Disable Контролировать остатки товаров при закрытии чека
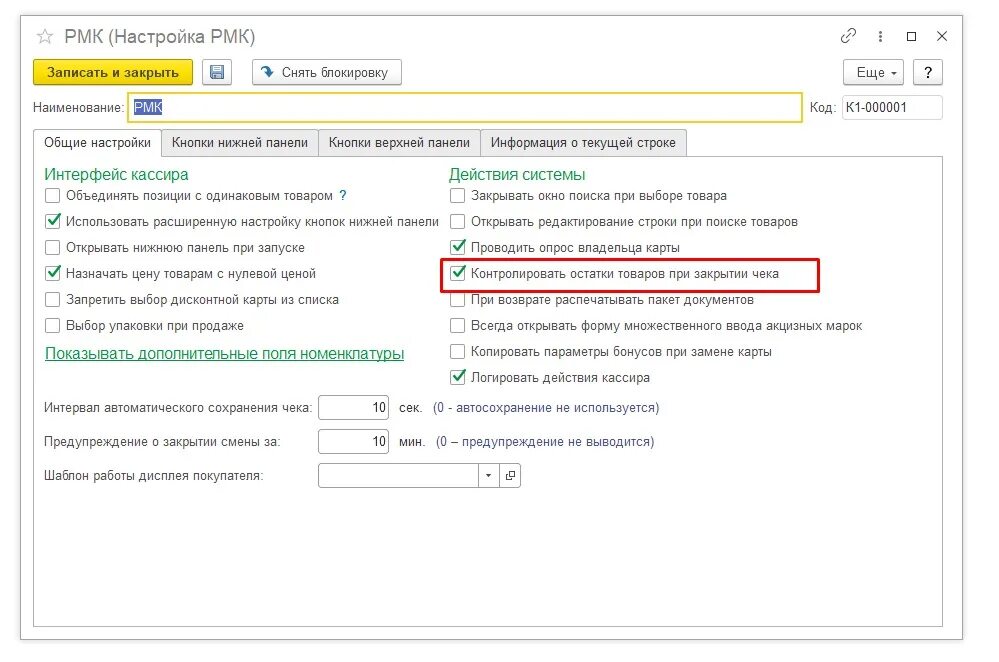The height and width of the screenshot is (662, 999). (460, 275)
